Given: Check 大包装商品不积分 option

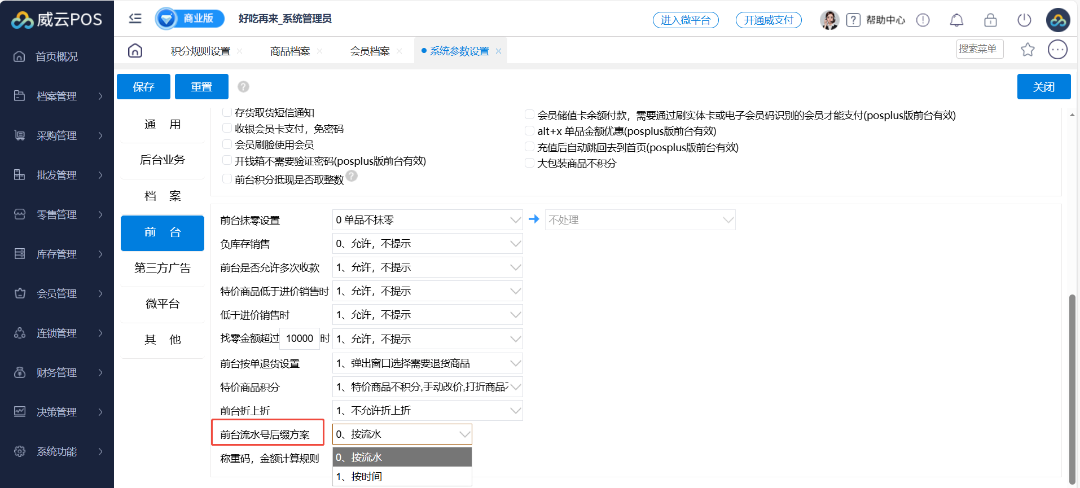Looking at the screenshot, I should 528,162.
